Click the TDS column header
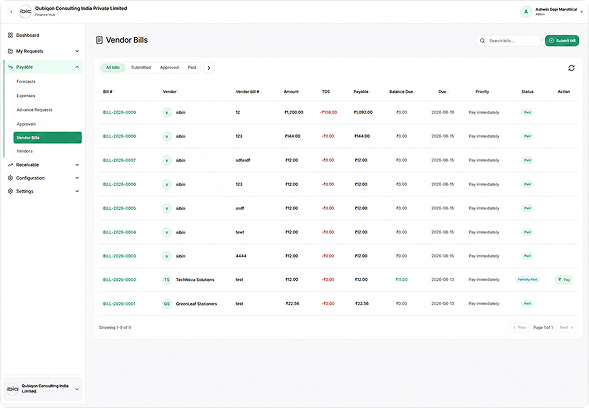This screenshot has width=589, height=408. pyautogui.click(x=326, y=92)
